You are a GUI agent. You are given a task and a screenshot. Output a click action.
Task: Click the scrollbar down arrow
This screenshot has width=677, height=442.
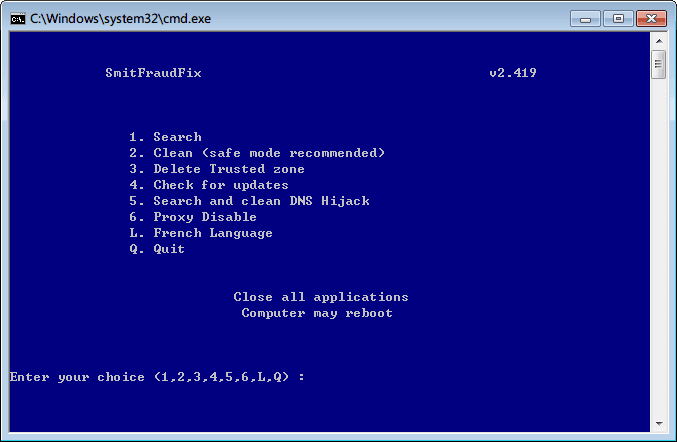(659, 423)
